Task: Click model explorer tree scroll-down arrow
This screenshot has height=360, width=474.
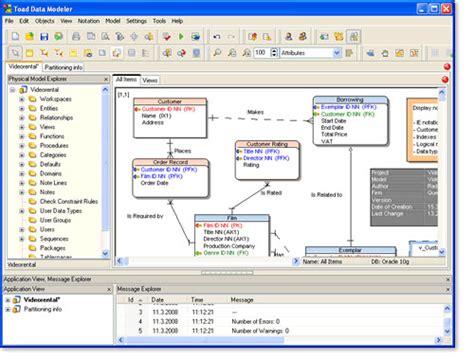Action: tap(105, 254)
